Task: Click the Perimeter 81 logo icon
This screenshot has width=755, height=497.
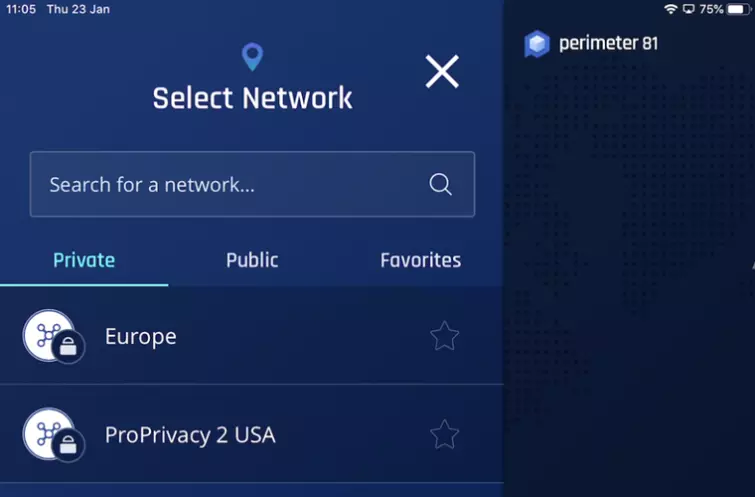Action: click(537, 44)
